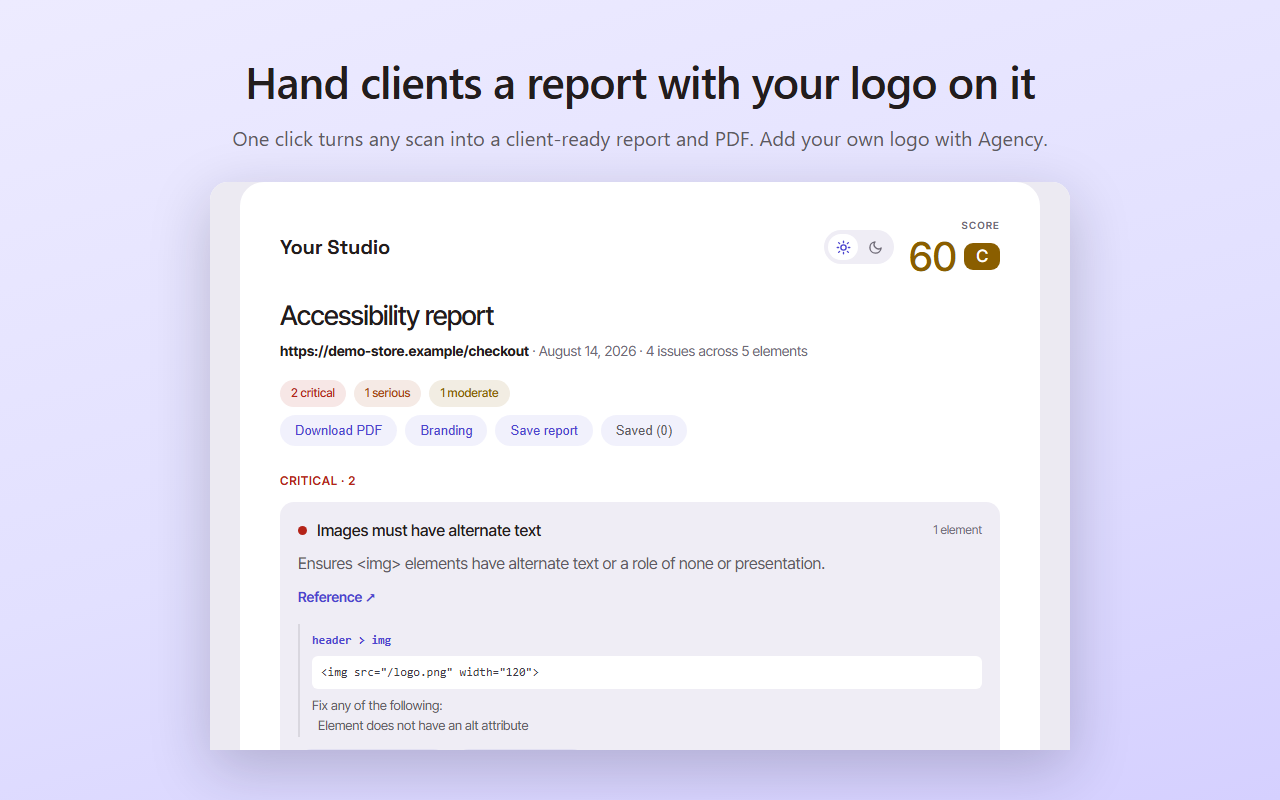Click the 'Accessibility report' heading

tap(387, 316)
